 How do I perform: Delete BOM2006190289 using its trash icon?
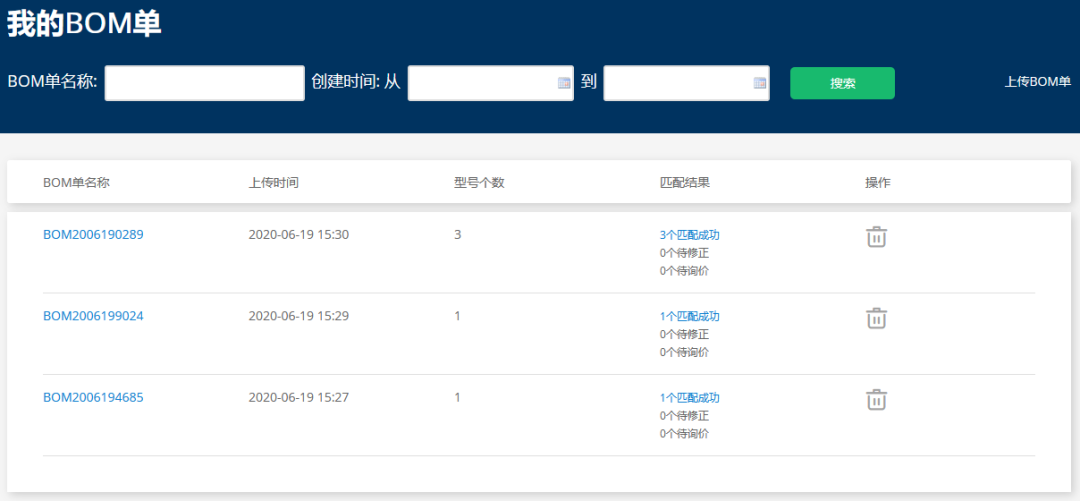click(876, 236)
